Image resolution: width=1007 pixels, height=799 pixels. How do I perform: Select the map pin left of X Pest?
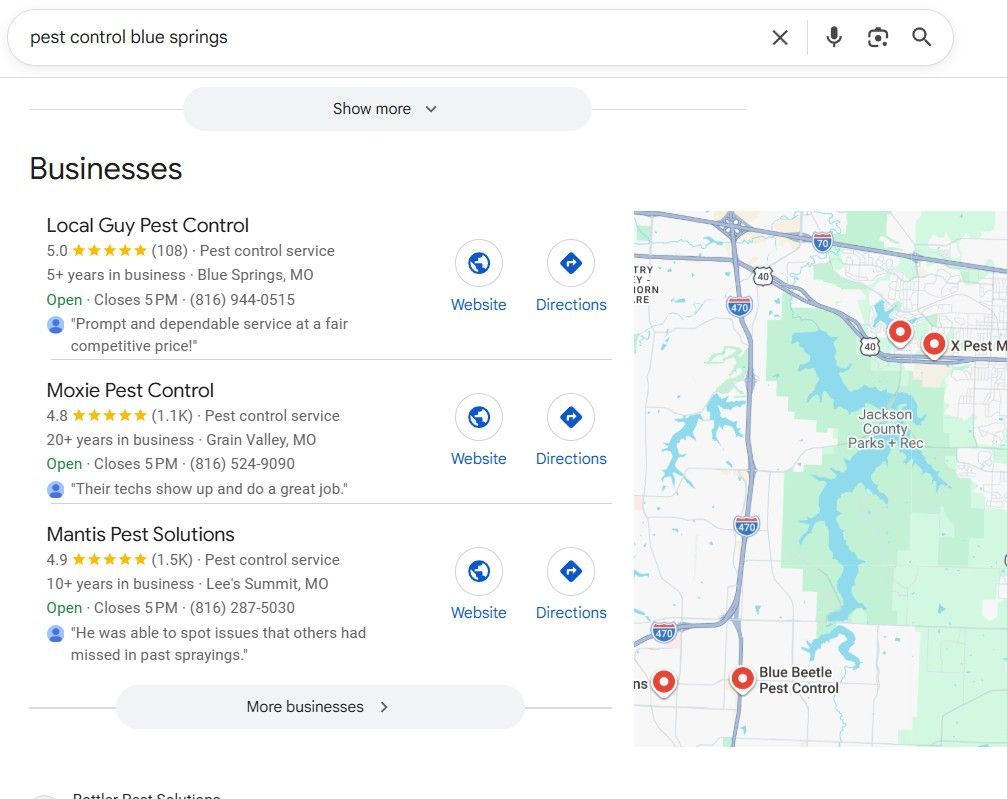point(900,333)
